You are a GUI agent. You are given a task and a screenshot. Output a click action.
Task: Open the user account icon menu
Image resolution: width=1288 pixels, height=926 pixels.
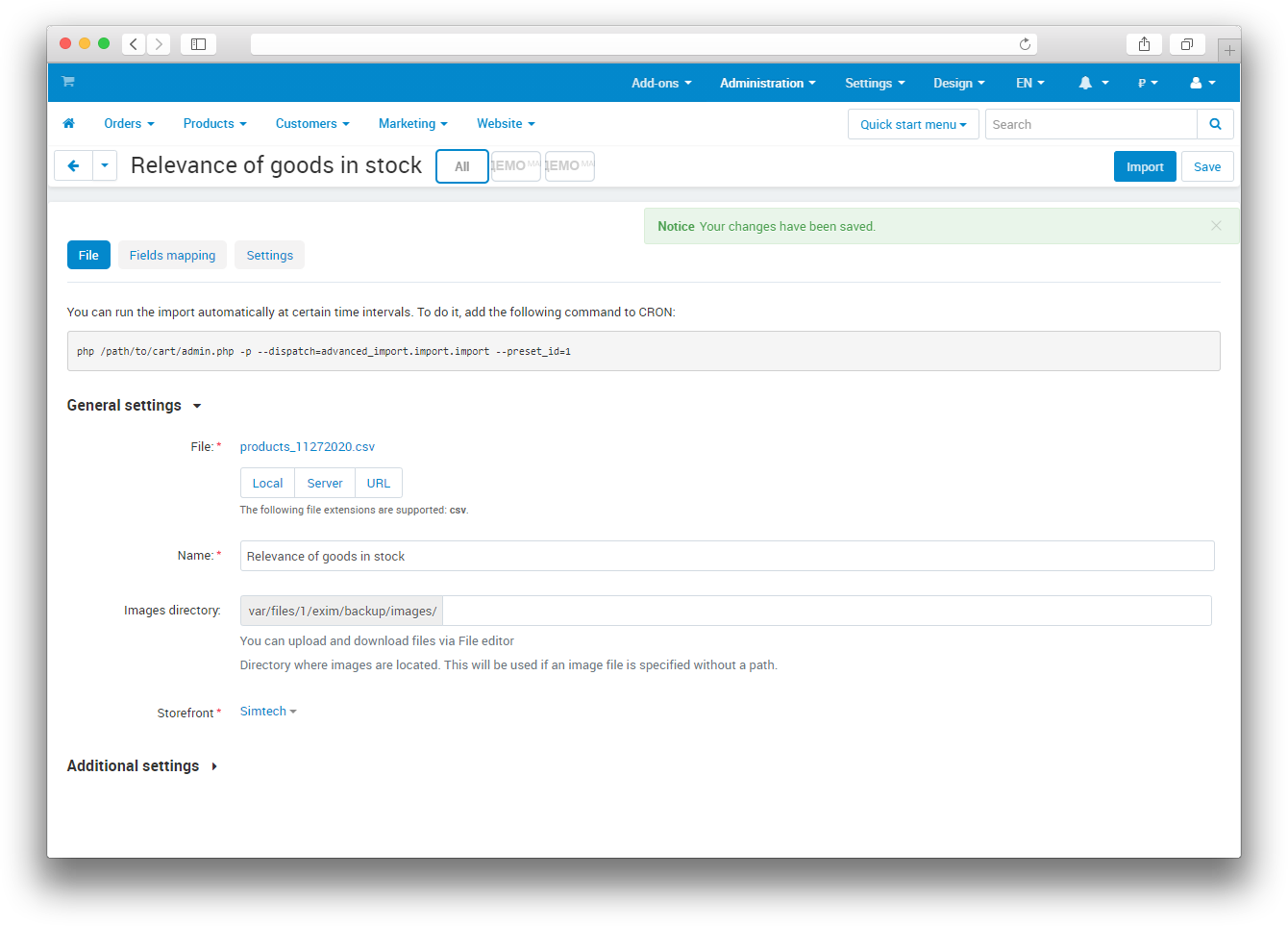[1202, 84]
